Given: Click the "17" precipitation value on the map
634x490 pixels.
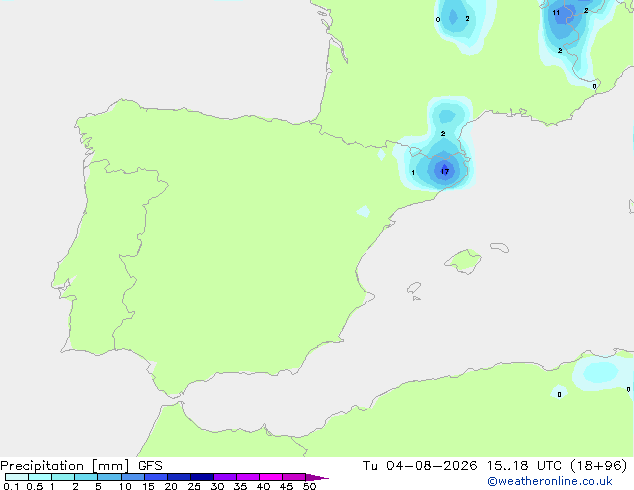Looking at the screenshot, I should (445, 171).
